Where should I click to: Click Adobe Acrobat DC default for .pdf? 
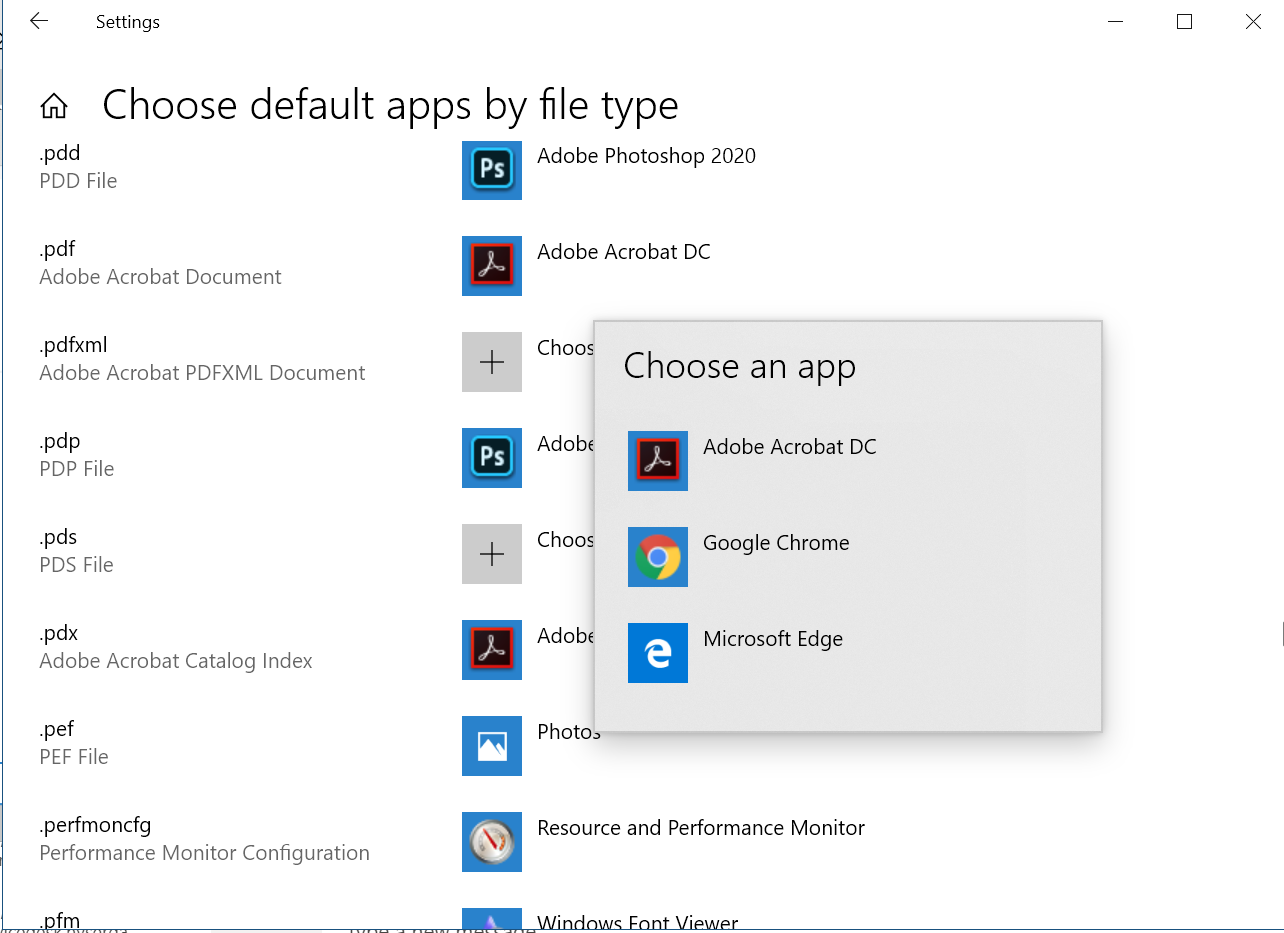[x=624, y=252]
